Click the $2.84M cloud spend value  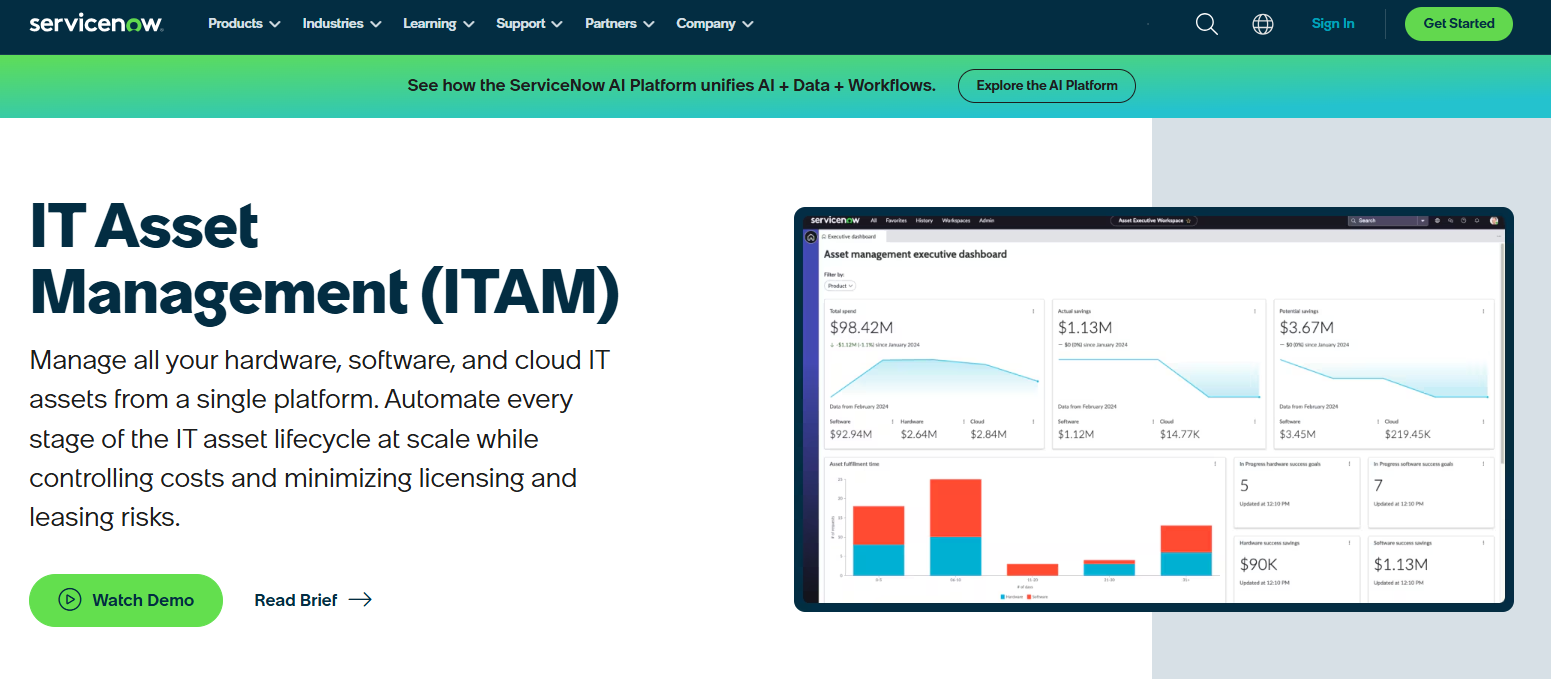pos(988,434)
